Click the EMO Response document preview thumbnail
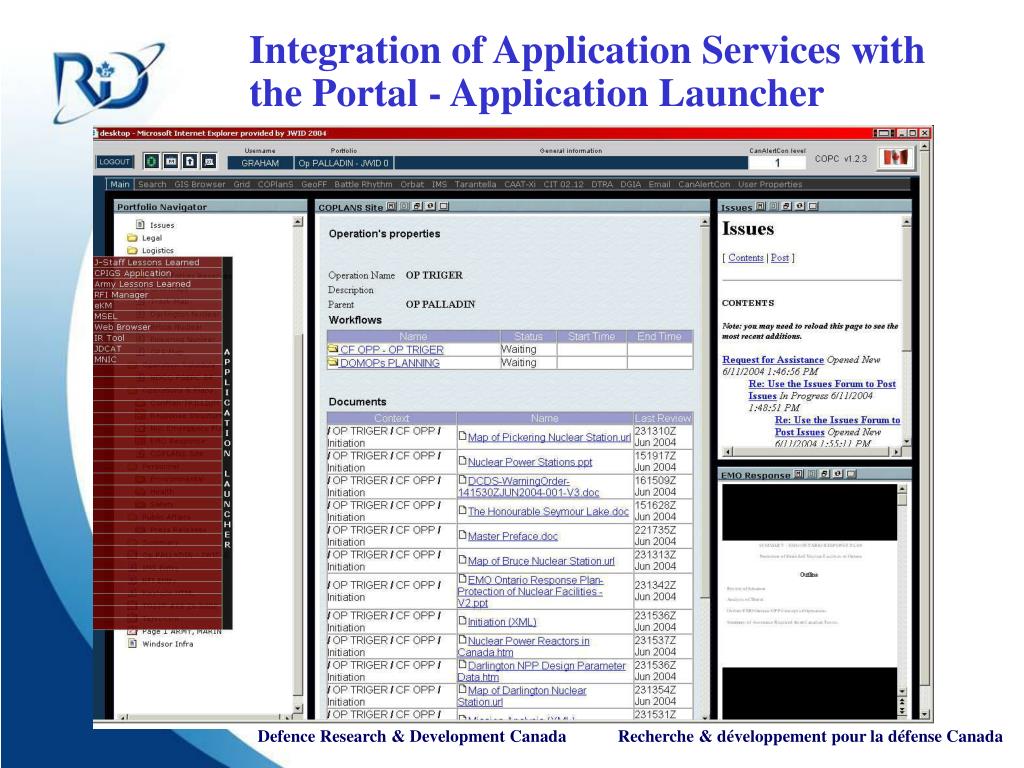The width and height of the screenshot is (1024, 768). pyautogui.click(x=809, y=601)
